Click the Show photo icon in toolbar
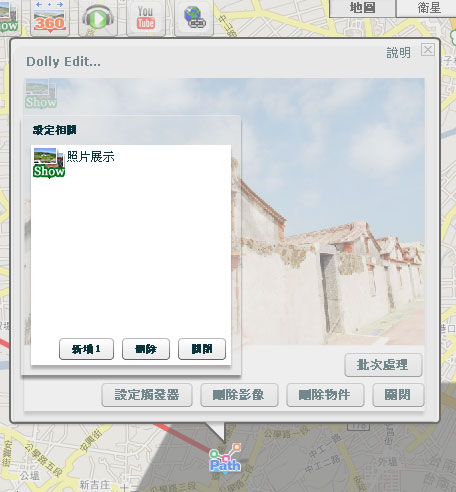Screen dimensions: 456x492 [8, 17]
